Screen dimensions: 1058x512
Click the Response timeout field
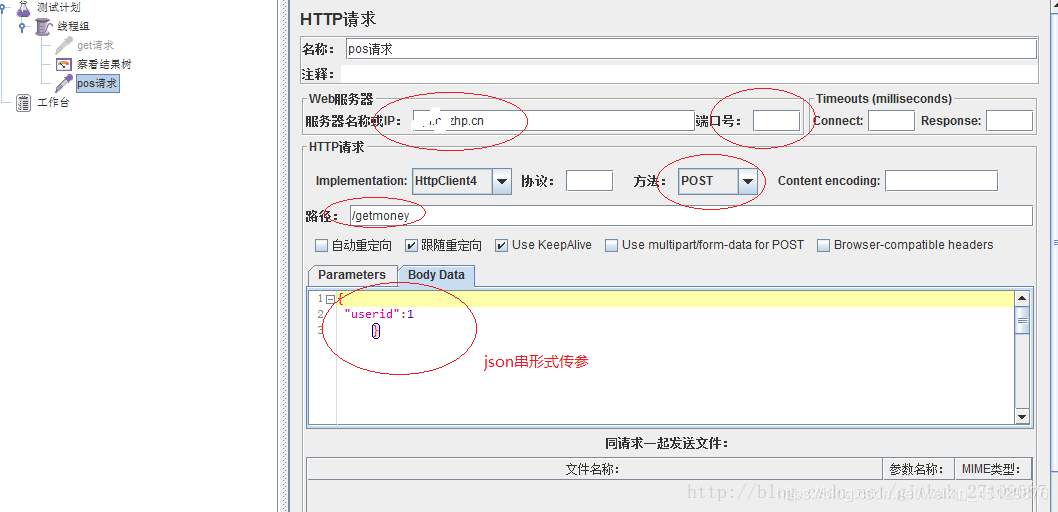1009,121
